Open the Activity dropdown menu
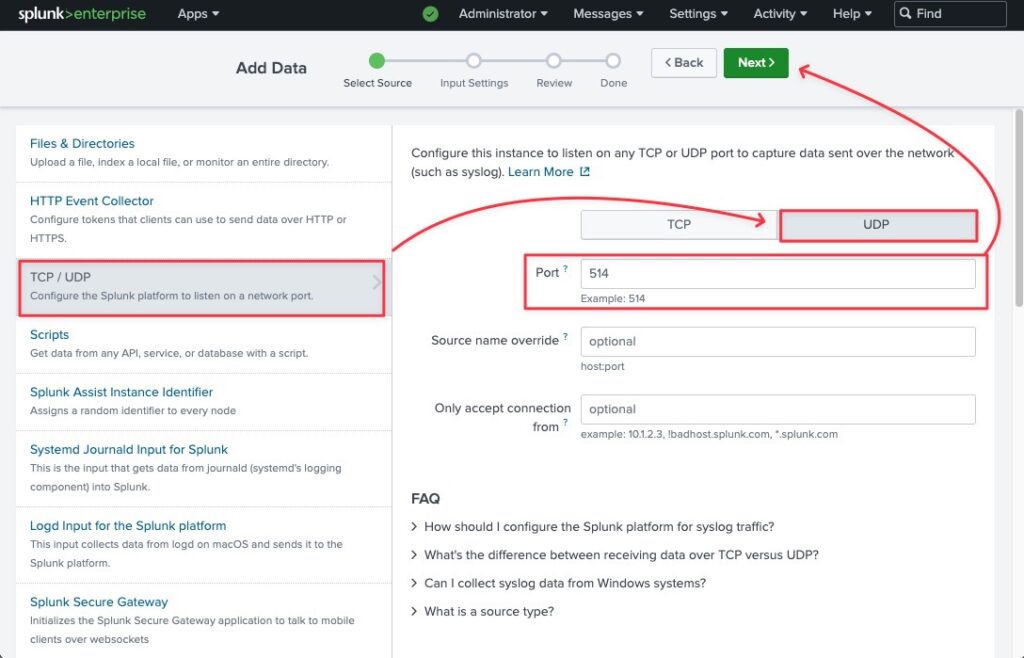Image resolution: width=1024 pixels, height=658 pixels. pyautogui.click(x=780, y=14)
